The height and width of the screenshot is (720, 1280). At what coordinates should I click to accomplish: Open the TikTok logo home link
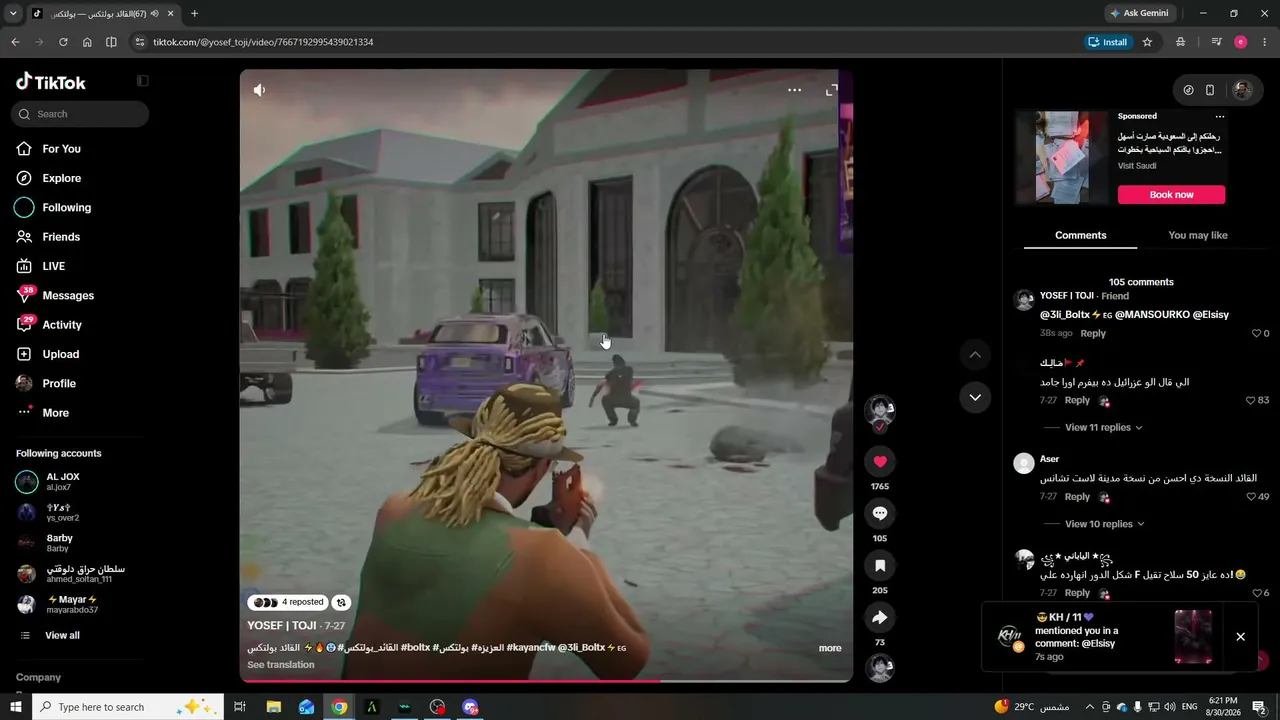pos(51,82)
